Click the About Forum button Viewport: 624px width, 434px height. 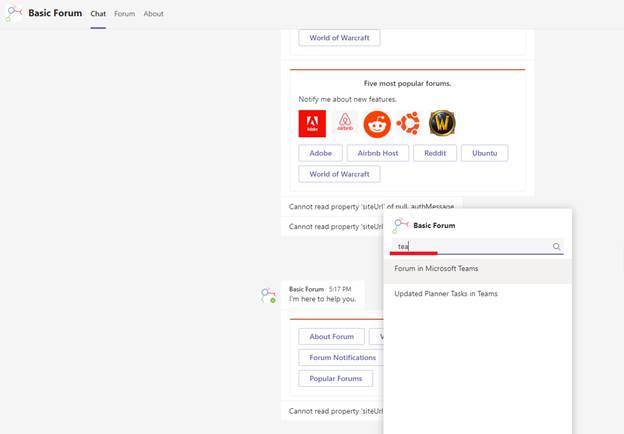pos(332,337)
